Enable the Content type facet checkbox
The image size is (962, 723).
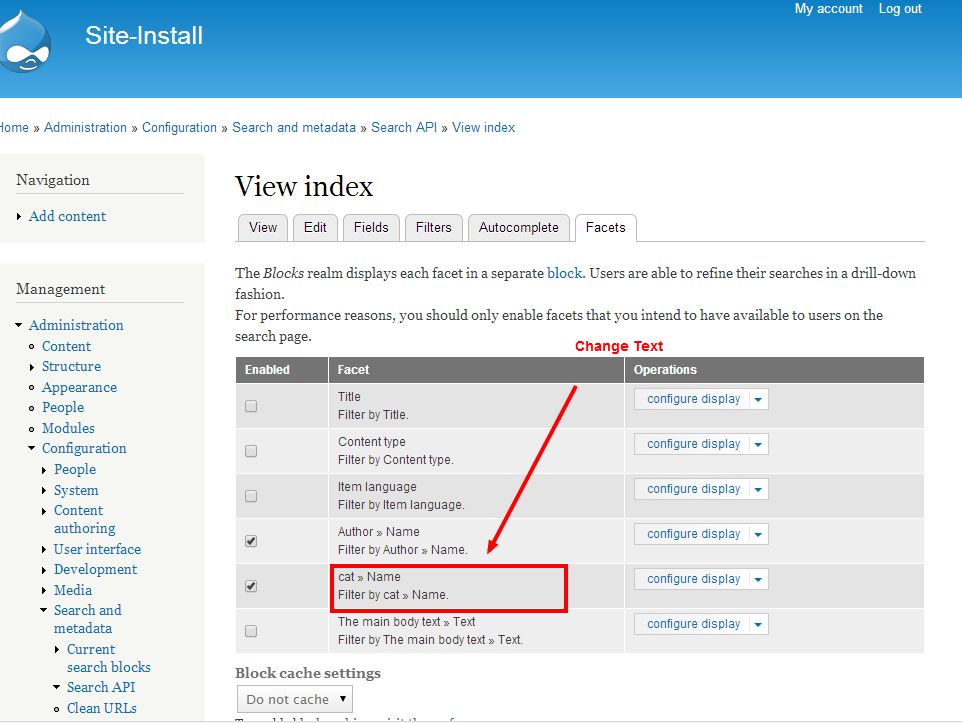(251, 451)
